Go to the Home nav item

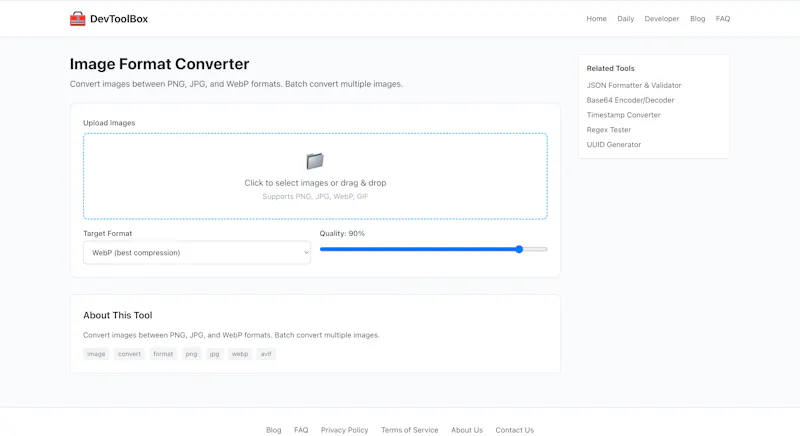point(596,19)
